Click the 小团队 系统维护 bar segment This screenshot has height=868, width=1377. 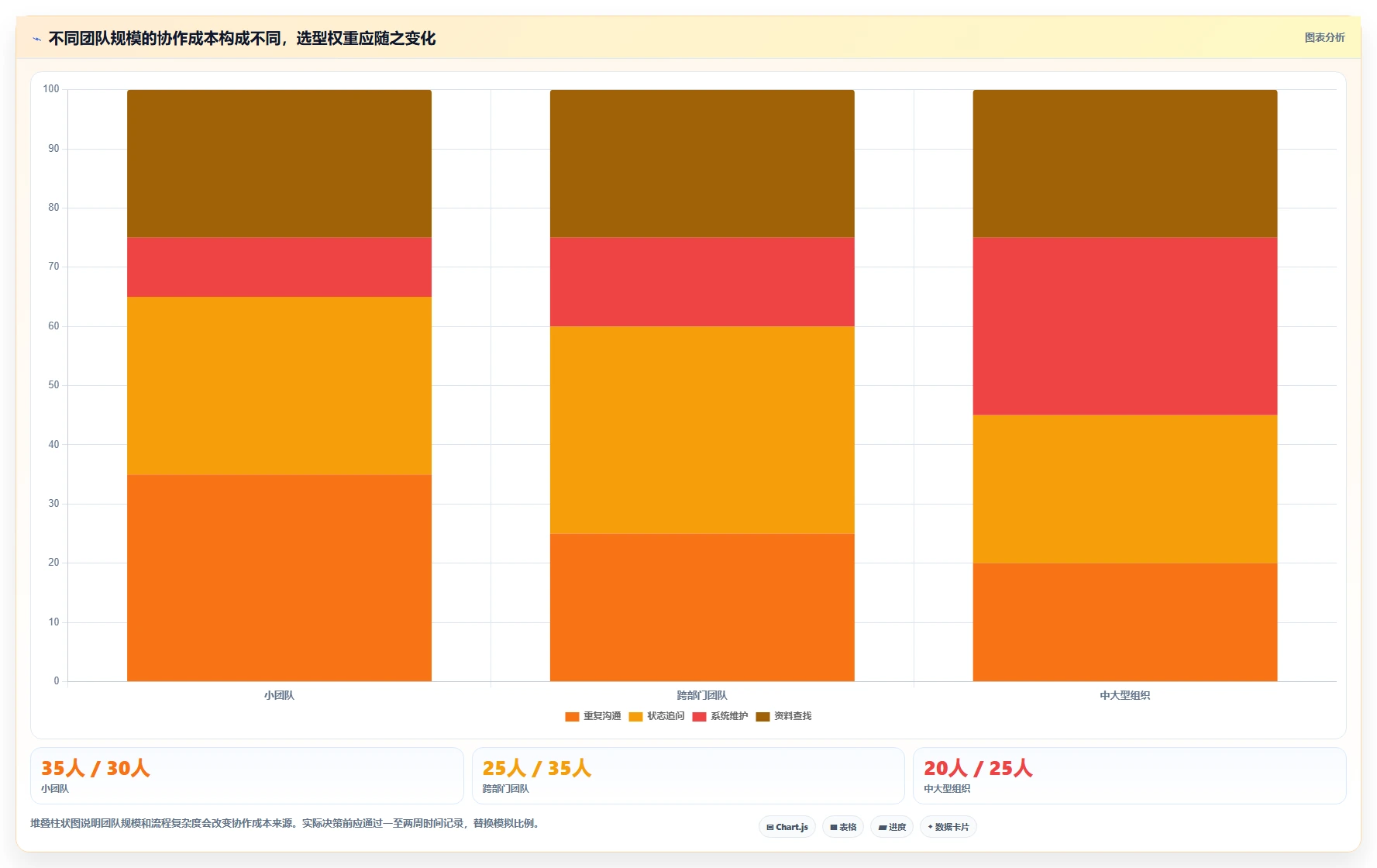tap(279, 267)
